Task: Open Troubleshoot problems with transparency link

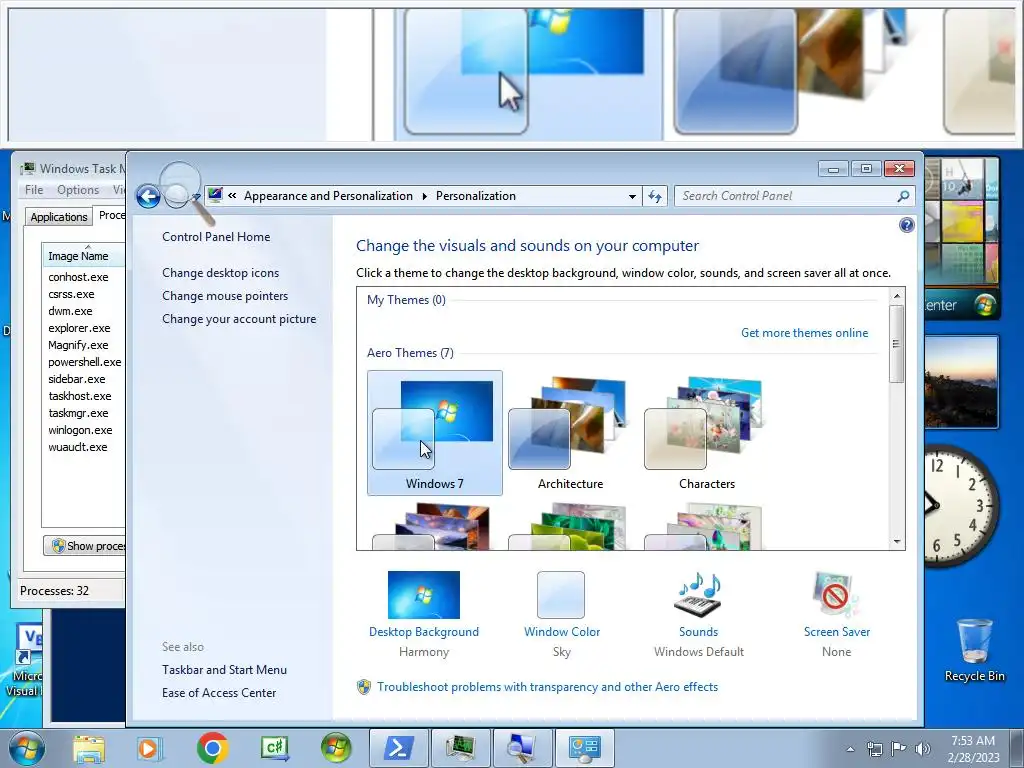Action: point(547,687)
